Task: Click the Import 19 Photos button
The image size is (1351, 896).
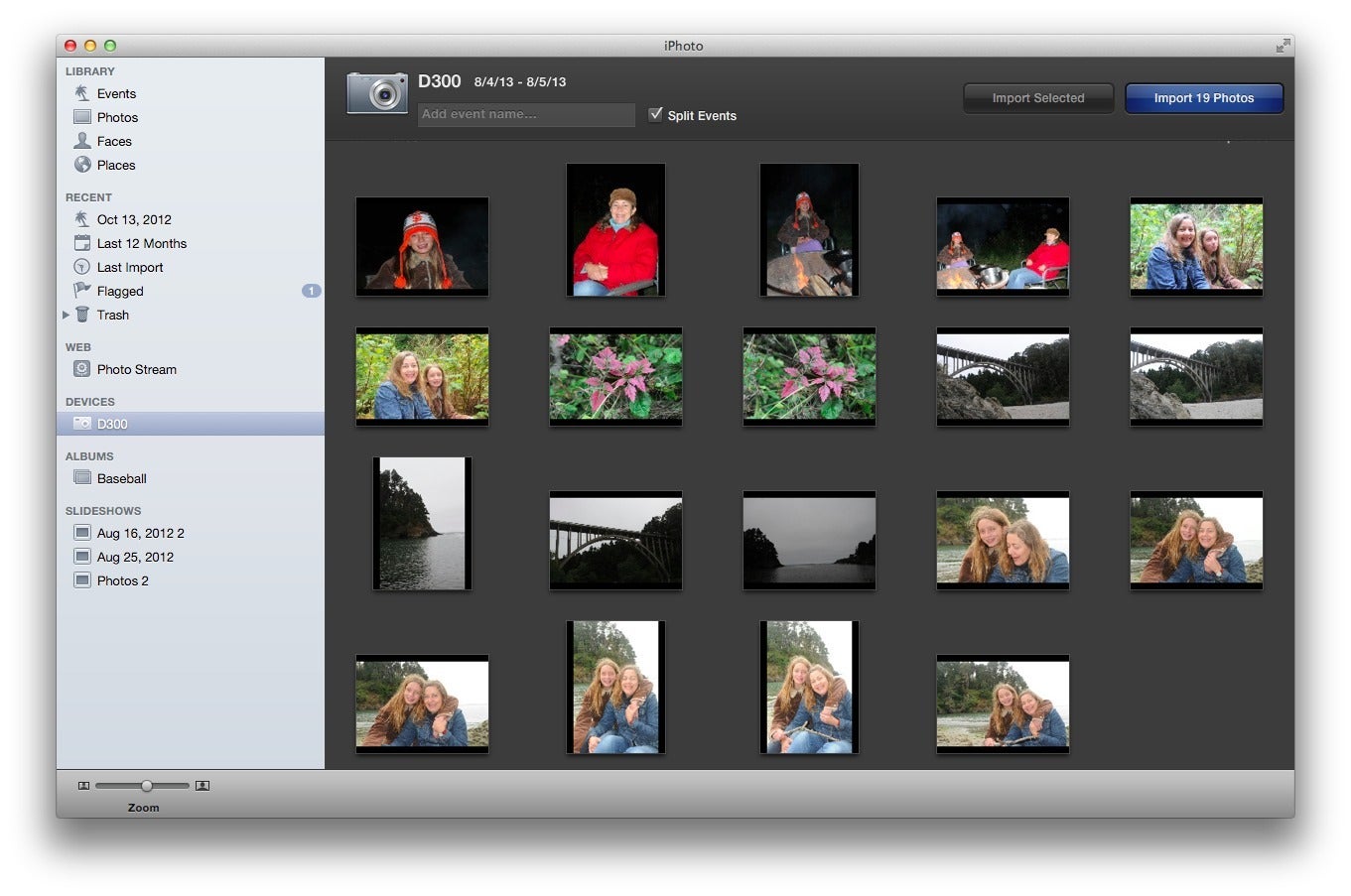Action: (1204, 98)
